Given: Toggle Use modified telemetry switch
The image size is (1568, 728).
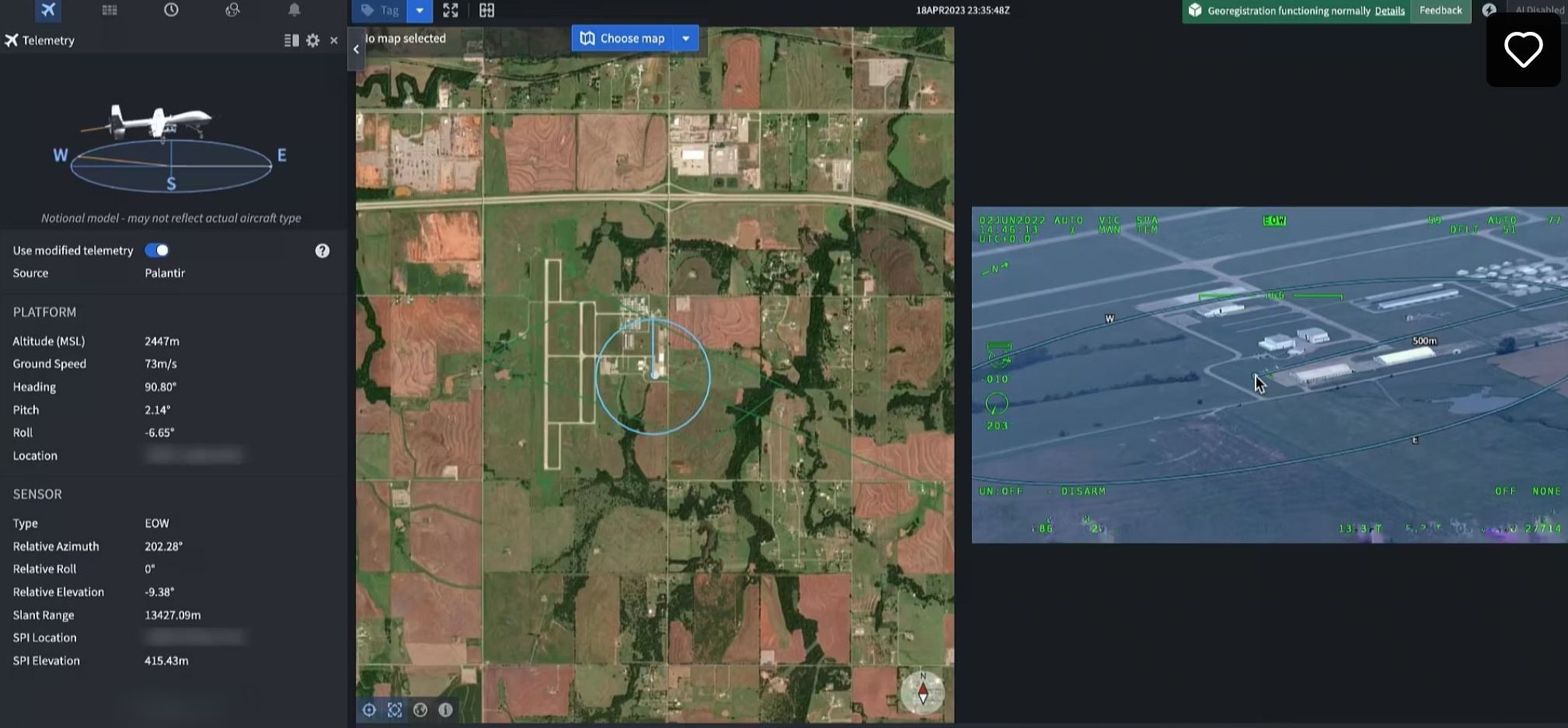Looking at the screenshot, I should pyautogui.click(x=157, y=250).
